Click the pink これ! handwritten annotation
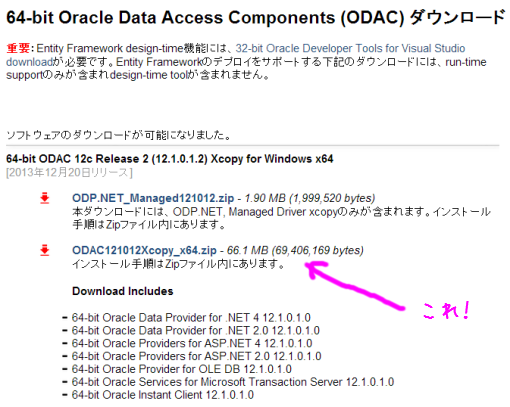 coord(446,310)
